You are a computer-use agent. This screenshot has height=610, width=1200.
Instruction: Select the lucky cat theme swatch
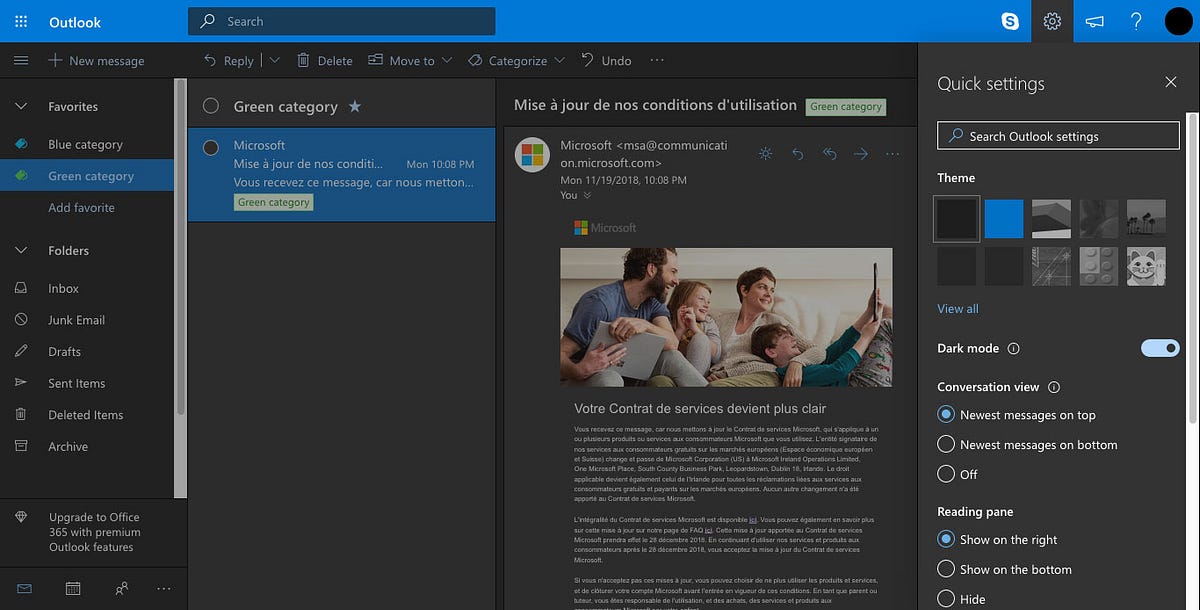click(1147, 266)
